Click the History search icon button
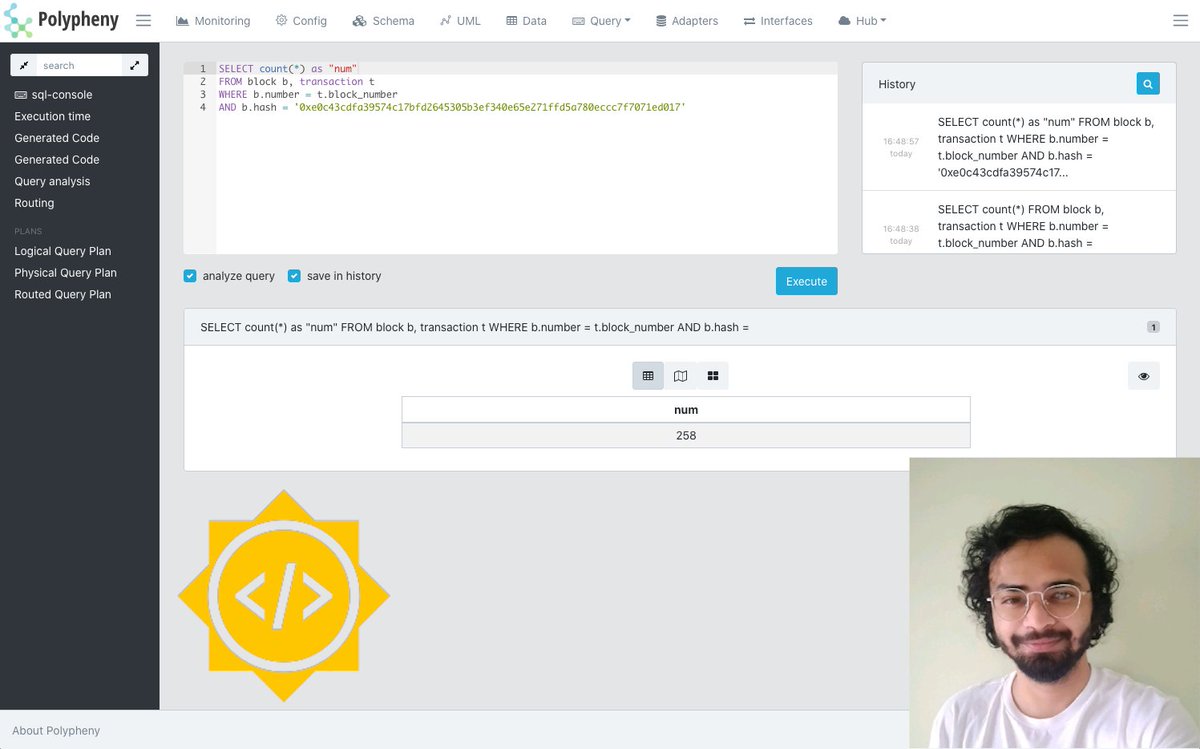 tap(1148, 84)
